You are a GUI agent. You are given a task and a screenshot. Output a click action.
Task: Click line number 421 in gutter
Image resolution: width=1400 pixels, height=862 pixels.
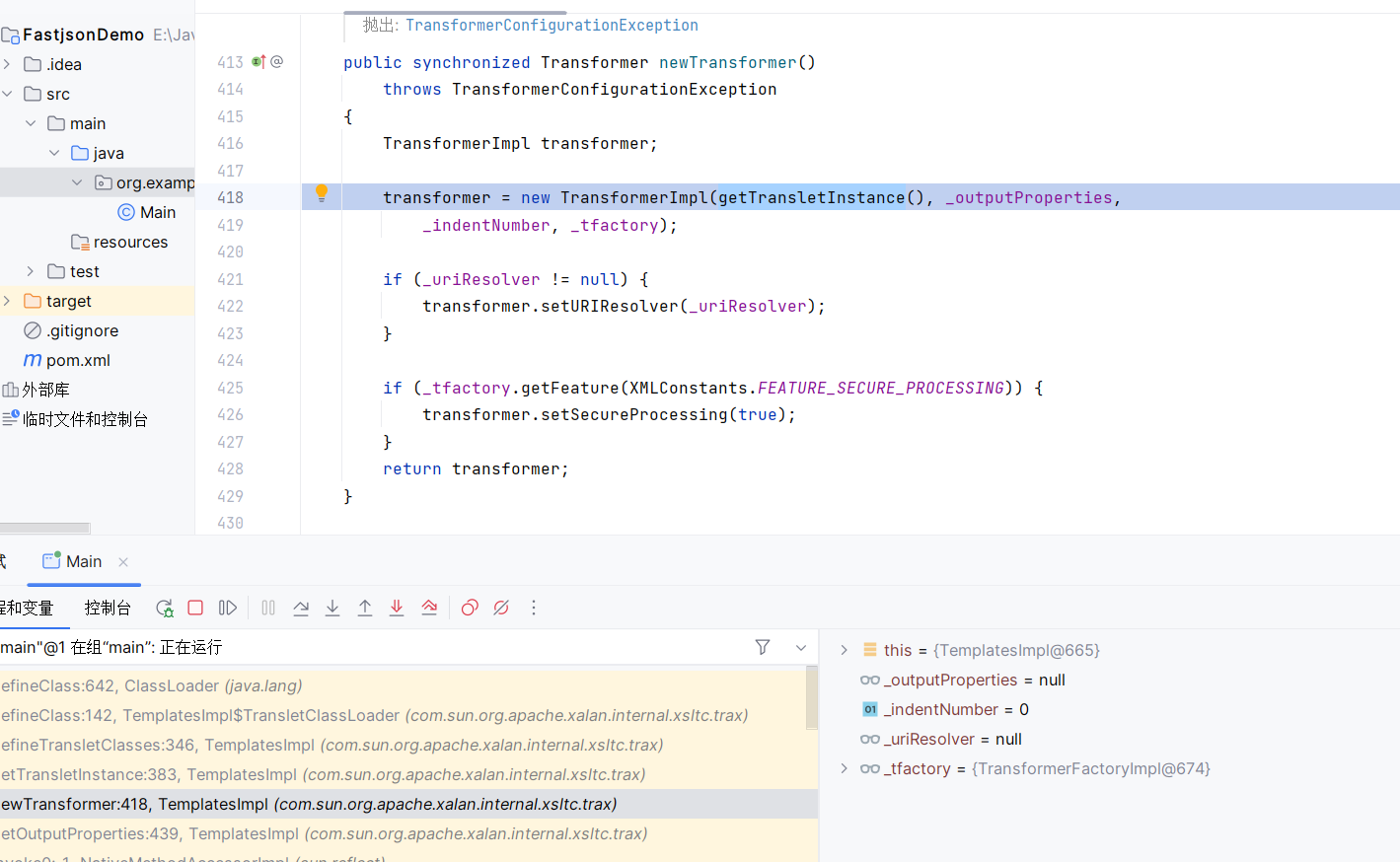(230, 279)
